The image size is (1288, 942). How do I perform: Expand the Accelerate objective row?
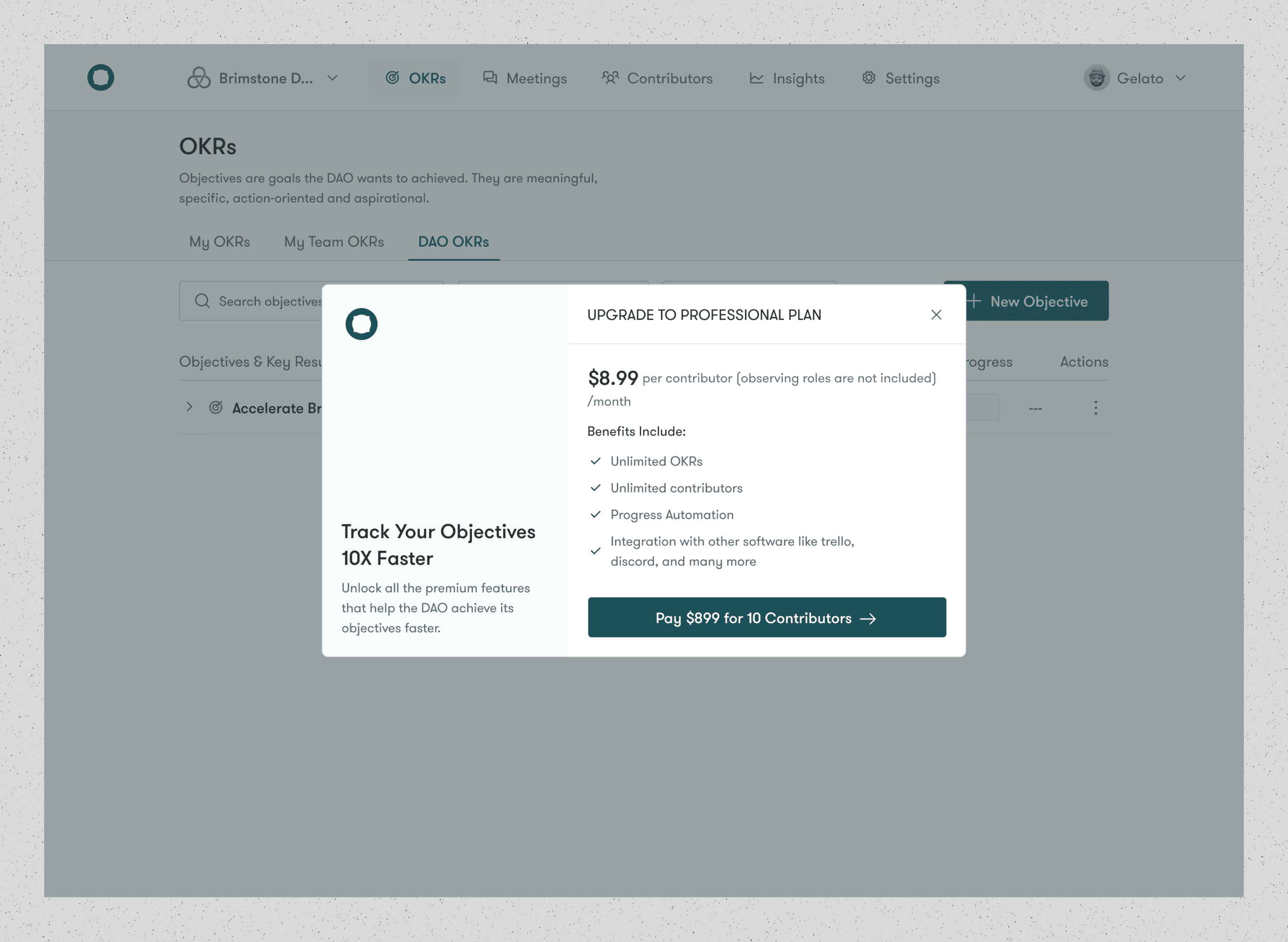[x=190, y=407]
